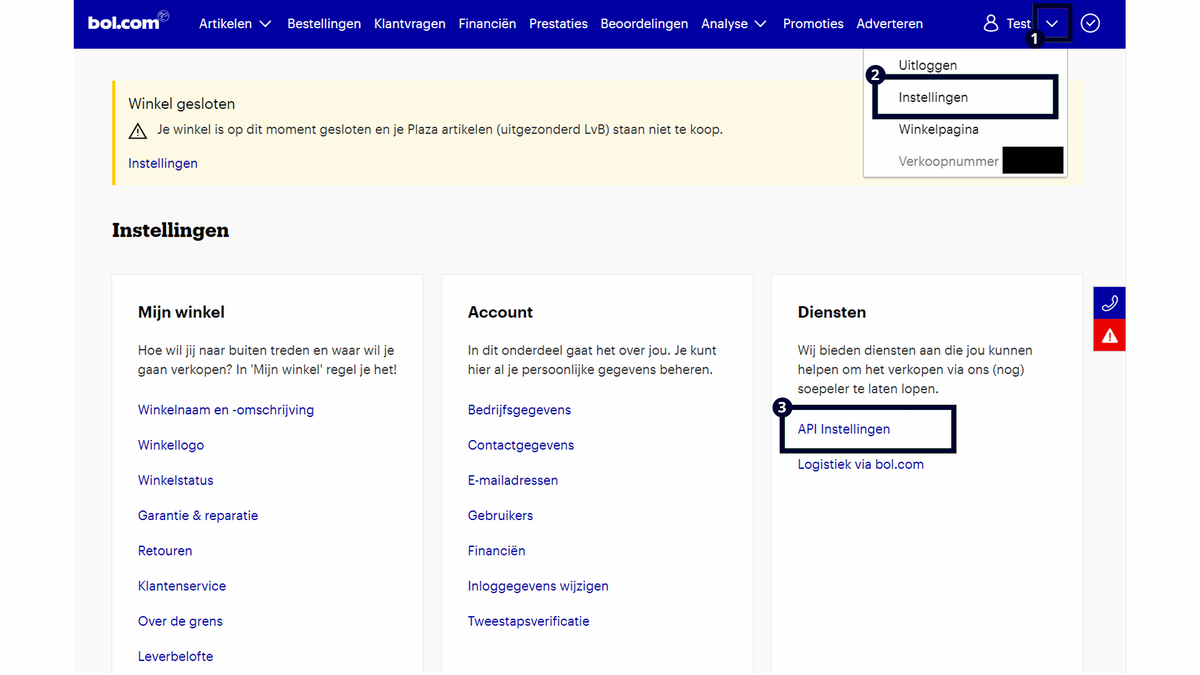Open the Retouren link
1200x675 pixels.
click(165, 551)
